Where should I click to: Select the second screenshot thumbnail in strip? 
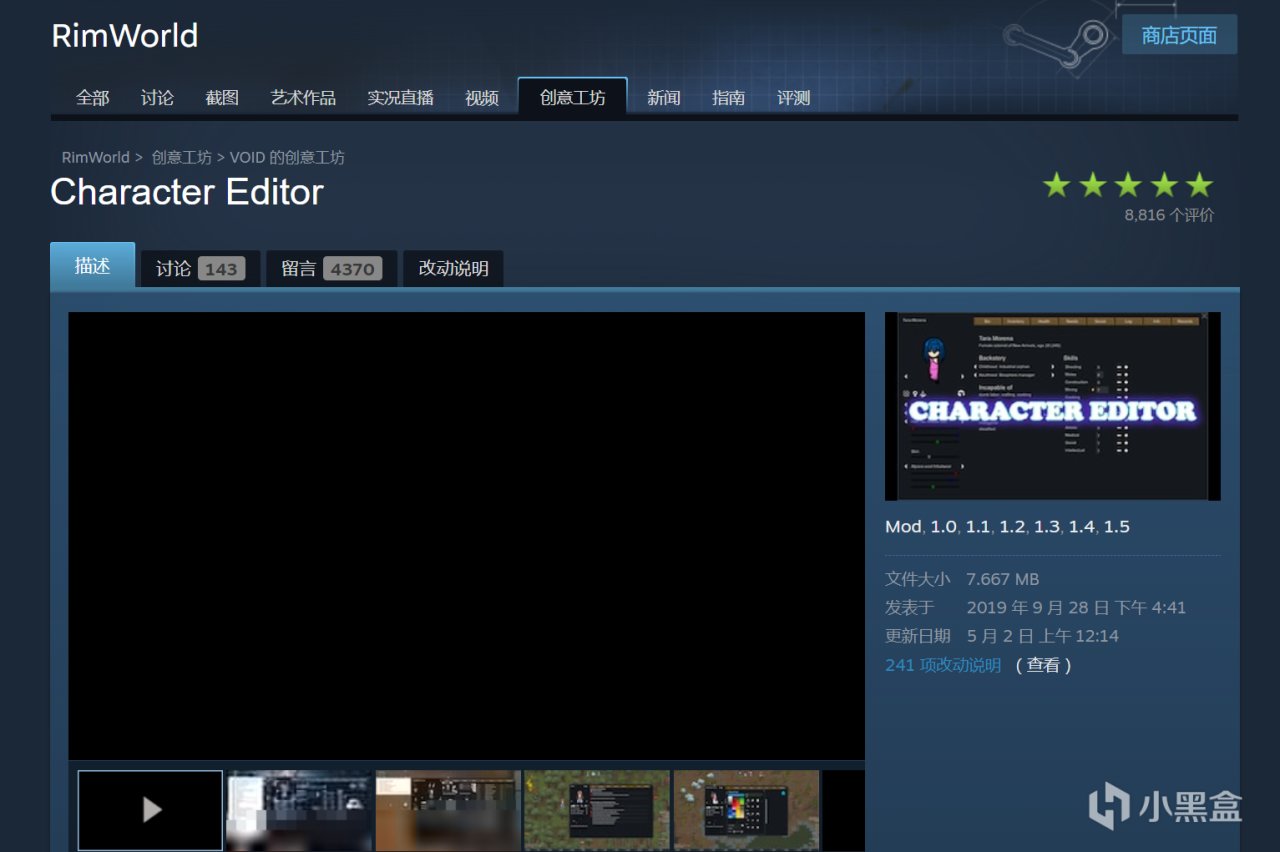click(x=299, y=810)
